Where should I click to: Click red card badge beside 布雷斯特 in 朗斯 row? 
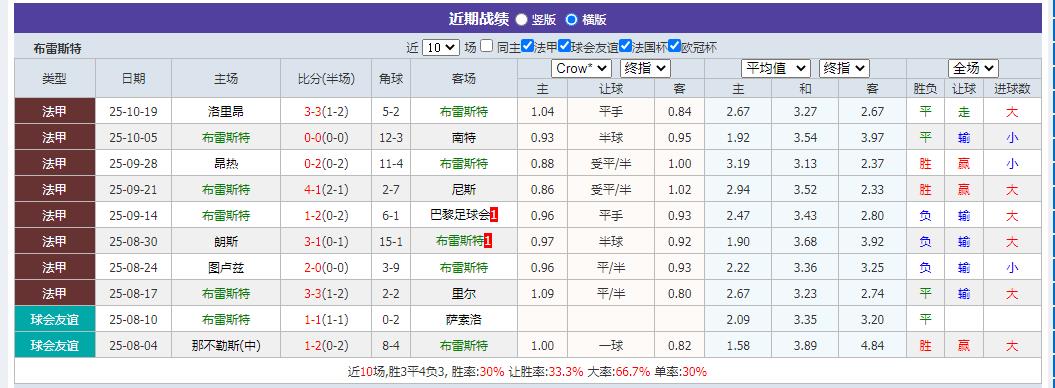pyautogui.click(x=488, y=241)
